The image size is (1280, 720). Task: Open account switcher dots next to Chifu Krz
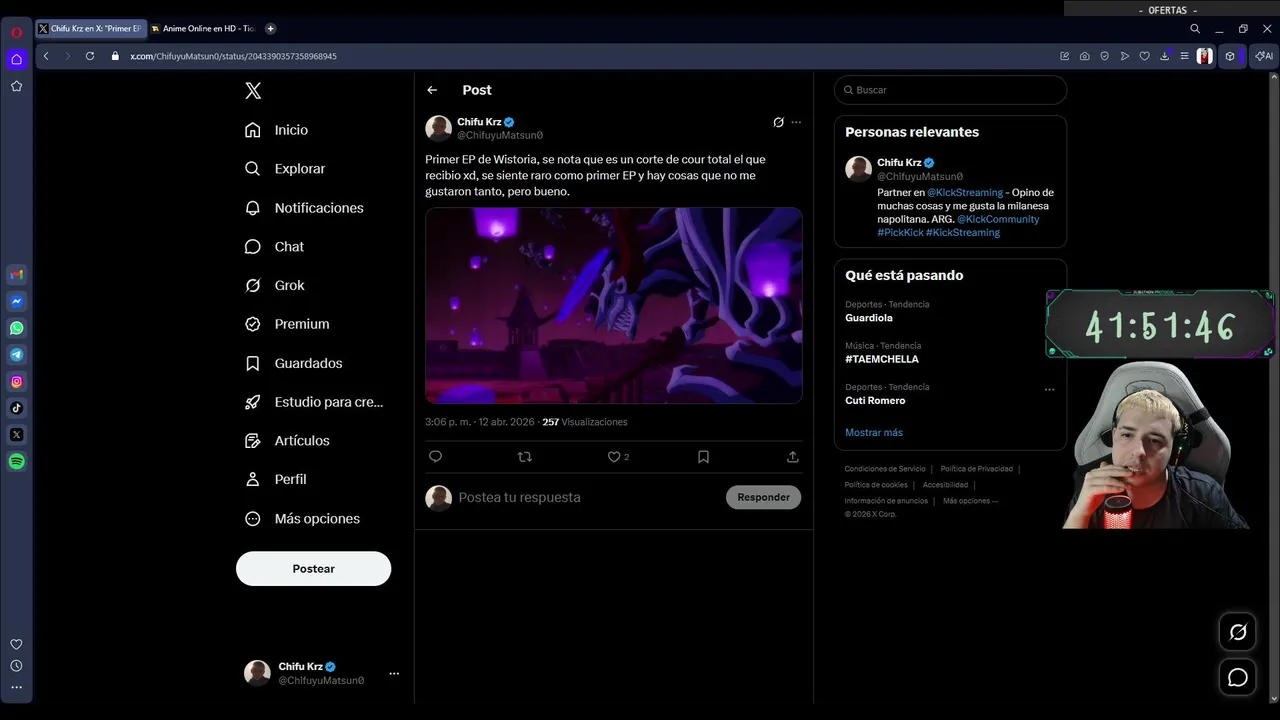394,673
